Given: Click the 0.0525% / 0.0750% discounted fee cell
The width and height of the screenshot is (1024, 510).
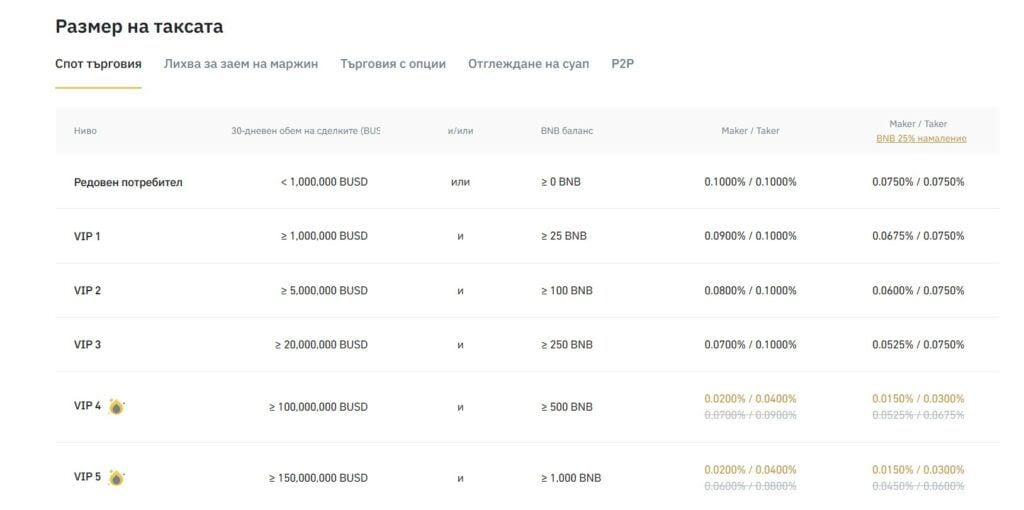Looking at the screenshot, I should (918, 345).
